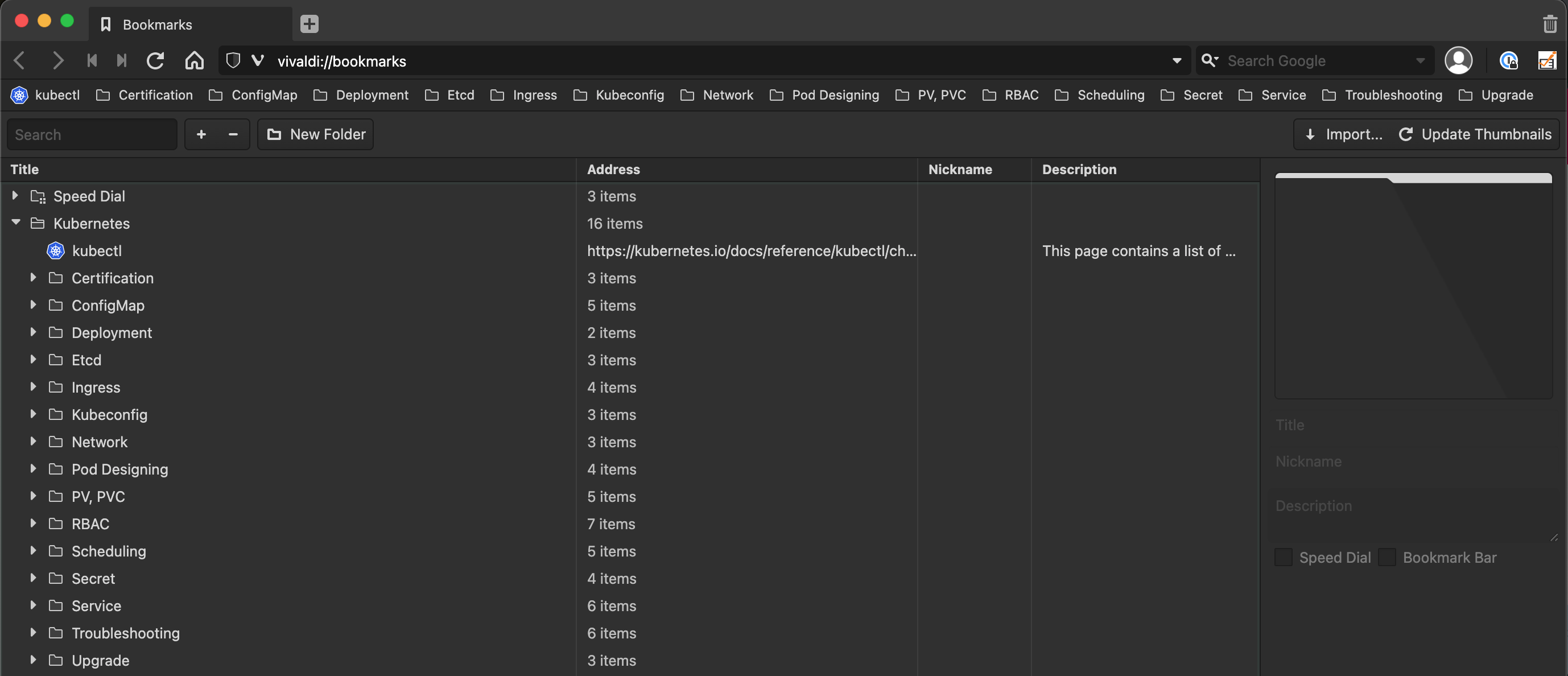This screenshot has width=1568, height=676.
Task: Click the Fast Forward icon
Action: (122, 61)
